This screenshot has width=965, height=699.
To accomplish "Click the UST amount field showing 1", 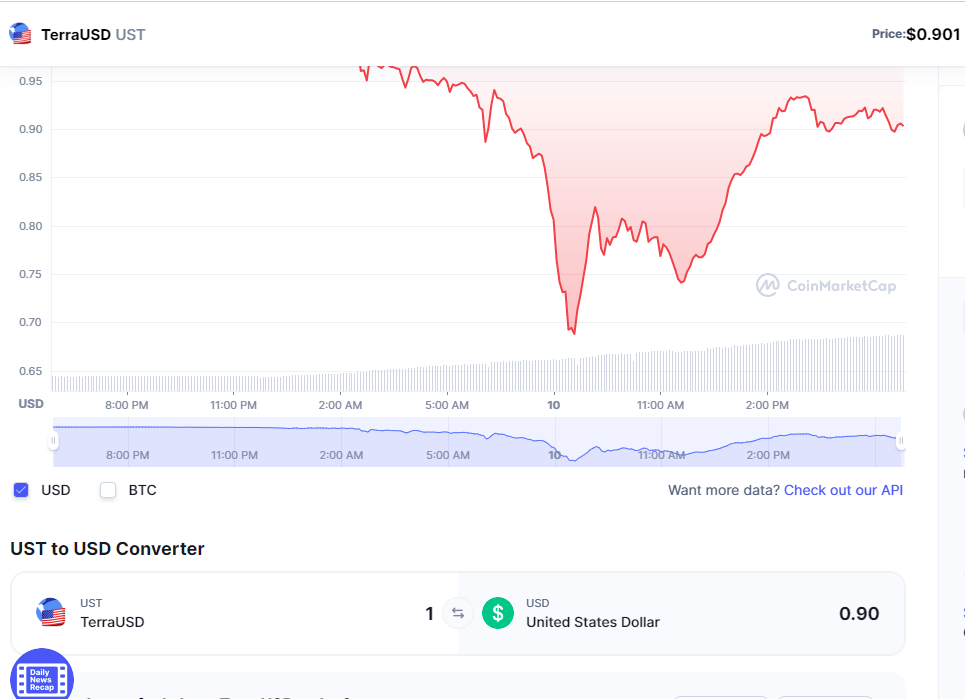I will 430,613.
